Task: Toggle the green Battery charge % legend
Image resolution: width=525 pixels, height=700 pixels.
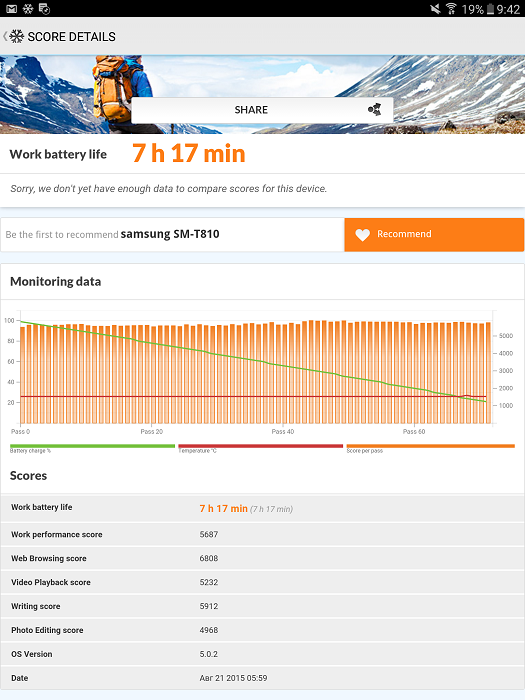Action: coord(92,448)
